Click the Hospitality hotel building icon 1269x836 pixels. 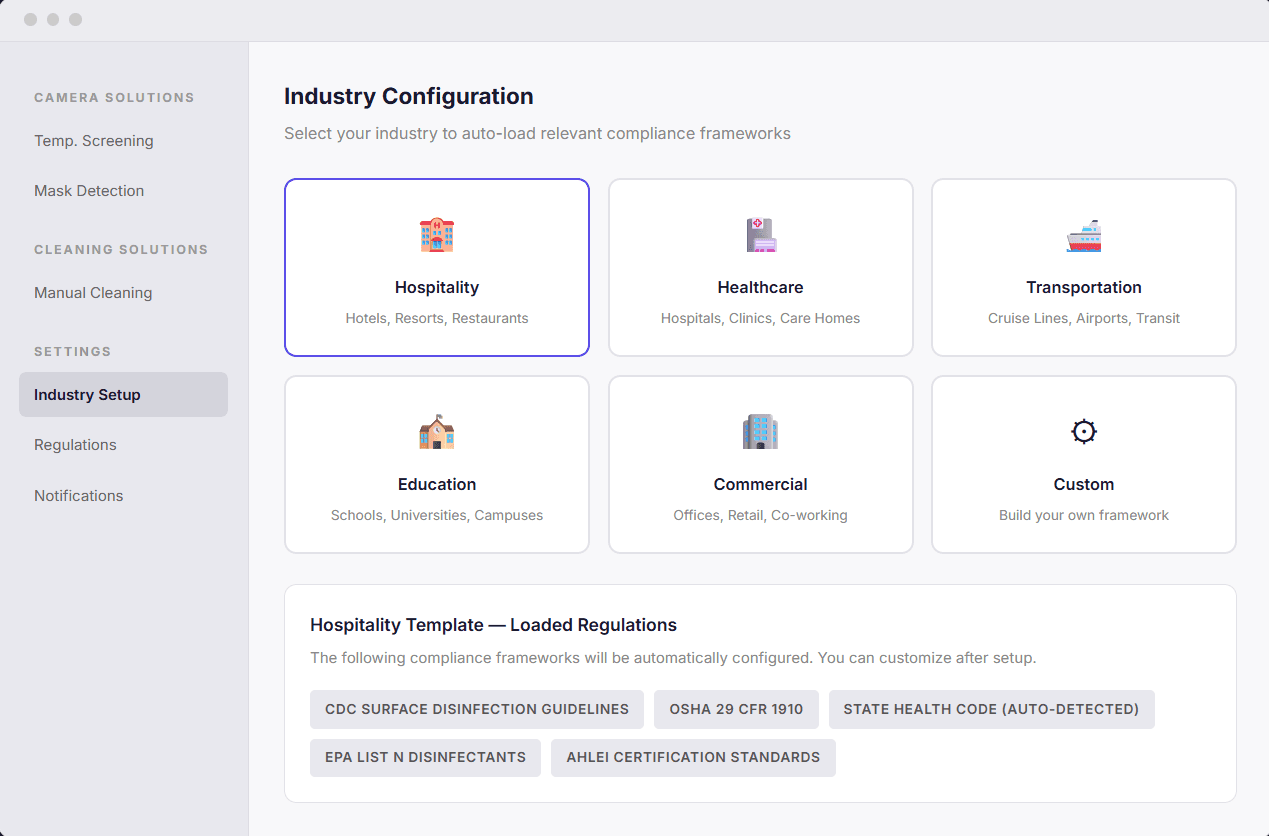pyautogui.click(x=437, y=235)
